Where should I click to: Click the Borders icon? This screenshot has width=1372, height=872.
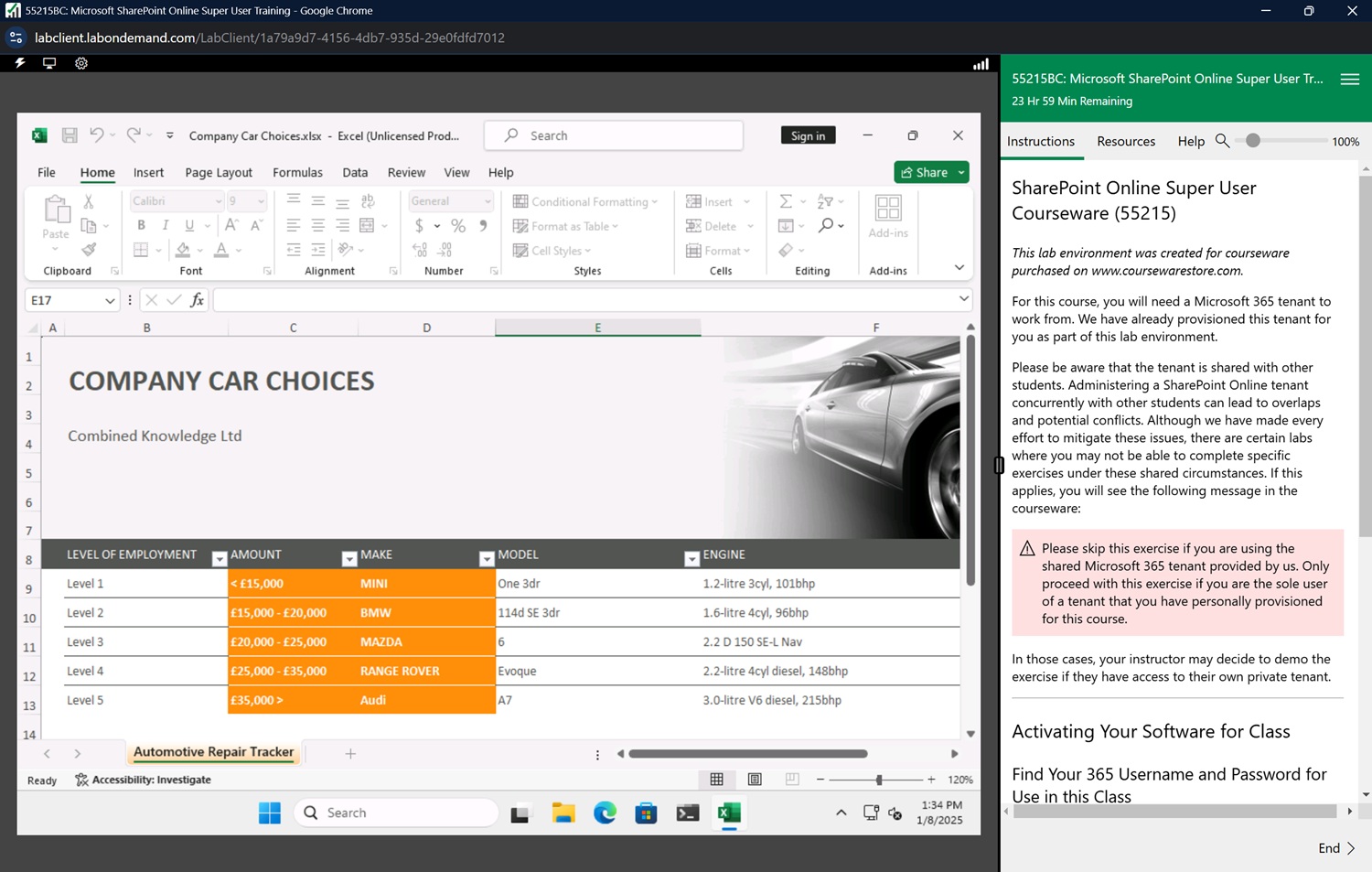point(141,250)
